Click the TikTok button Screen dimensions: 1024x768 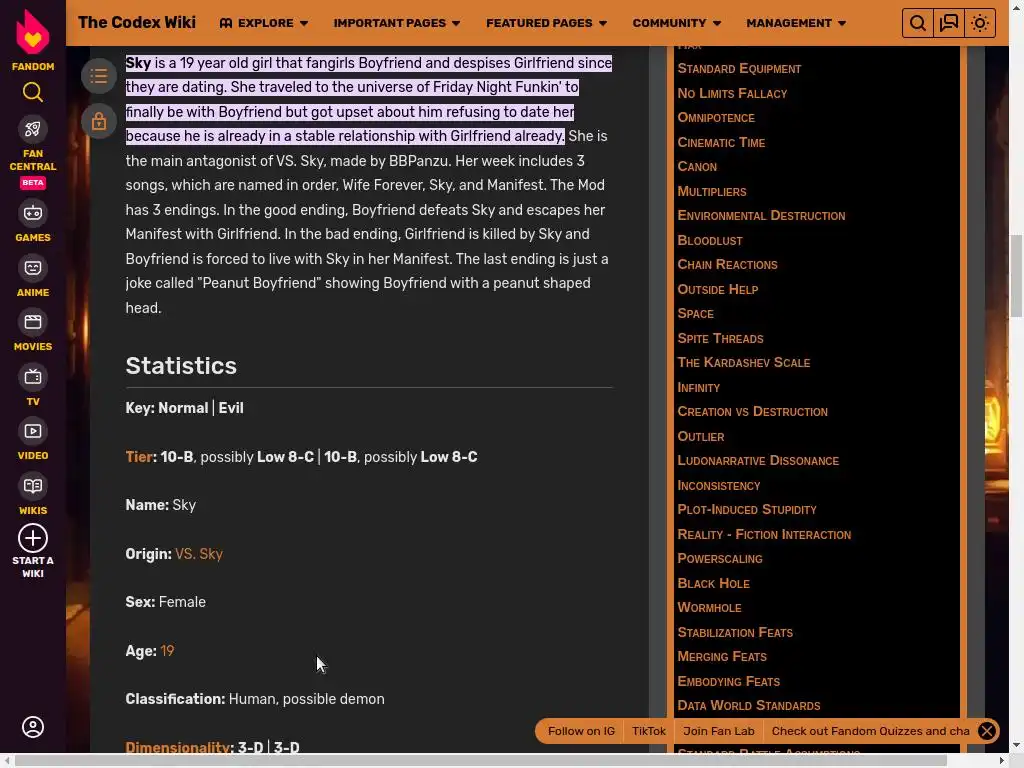[648, 731]
